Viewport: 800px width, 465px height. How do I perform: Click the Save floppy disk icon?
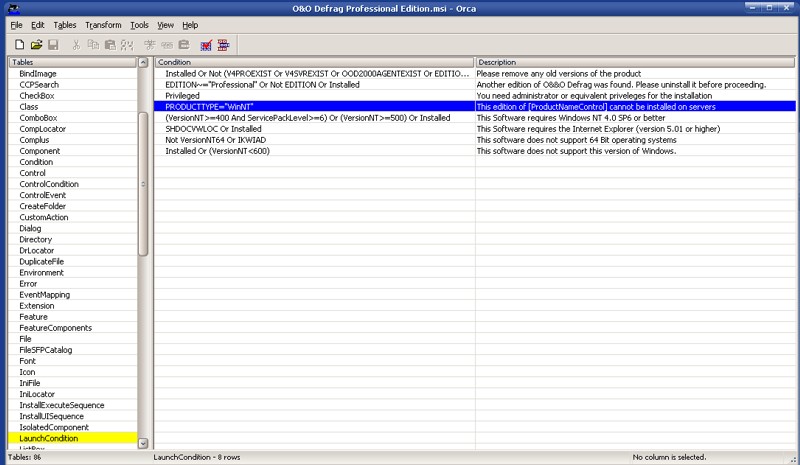tap(53, 45)
